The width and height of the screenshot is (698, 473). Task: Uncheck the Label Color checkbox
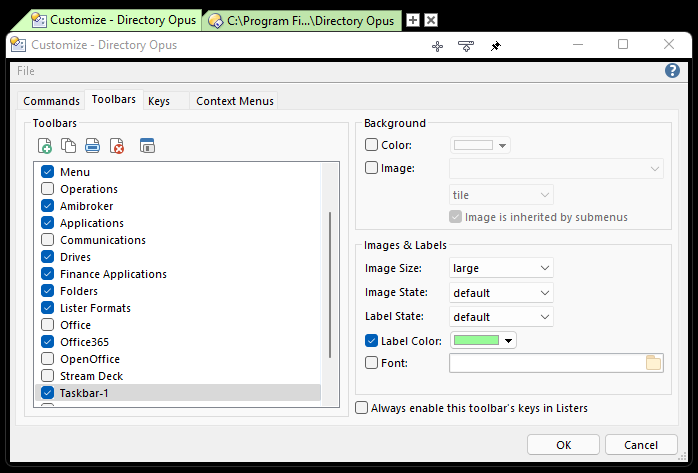pyautogui.click(x=371, y=341)
